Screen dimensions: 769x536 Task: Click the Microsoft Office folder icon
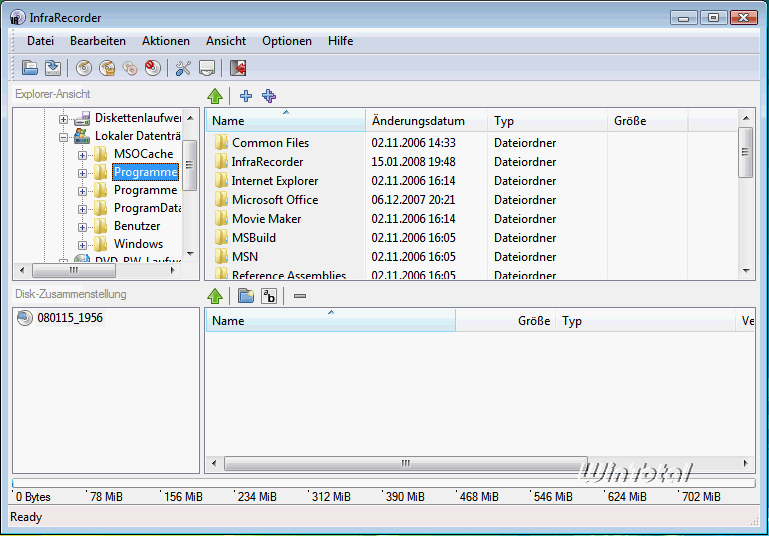click(221, 200)
